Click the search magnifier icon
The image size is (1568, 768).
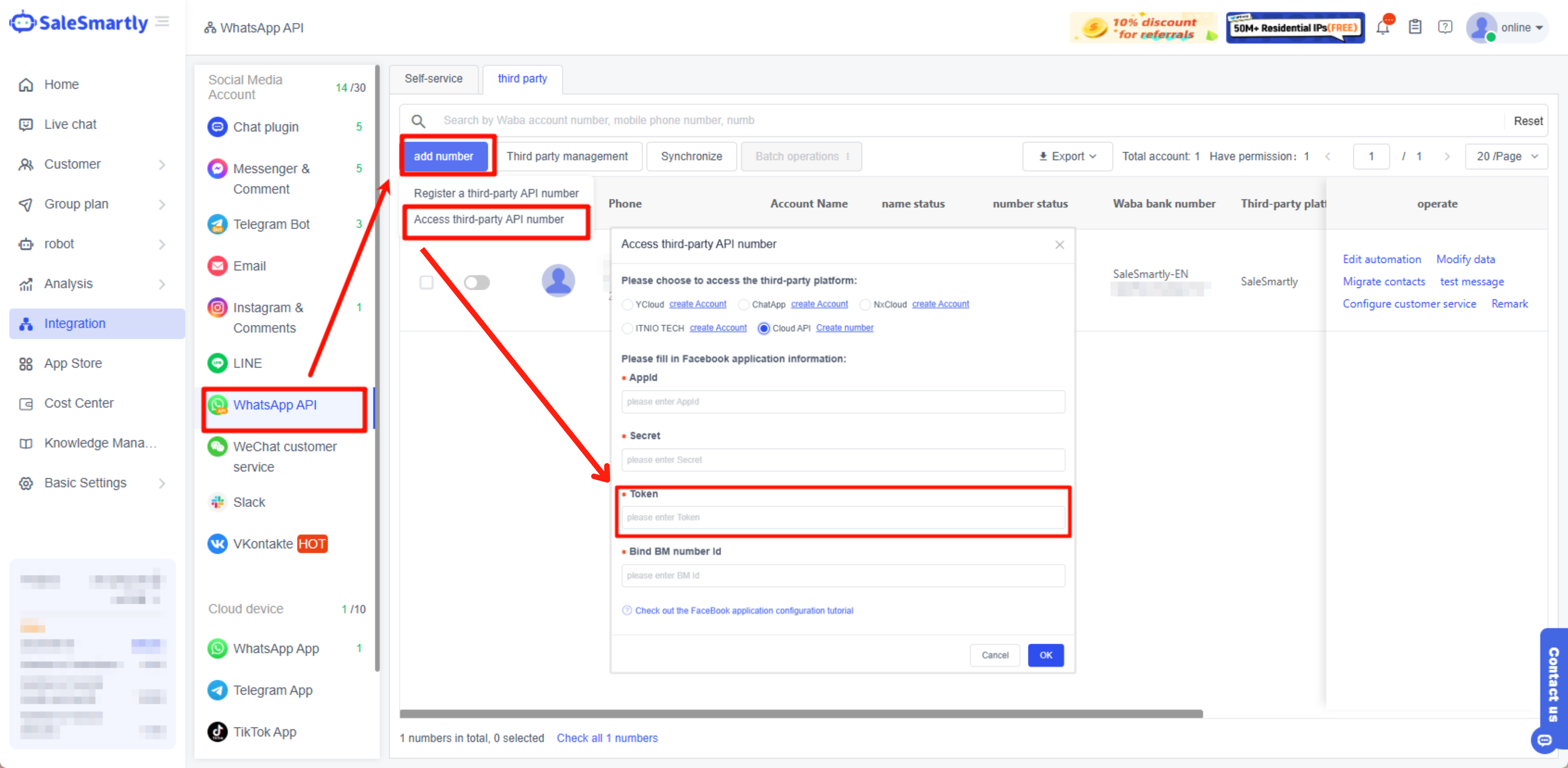pyautogui.click(x=418, y=121)
